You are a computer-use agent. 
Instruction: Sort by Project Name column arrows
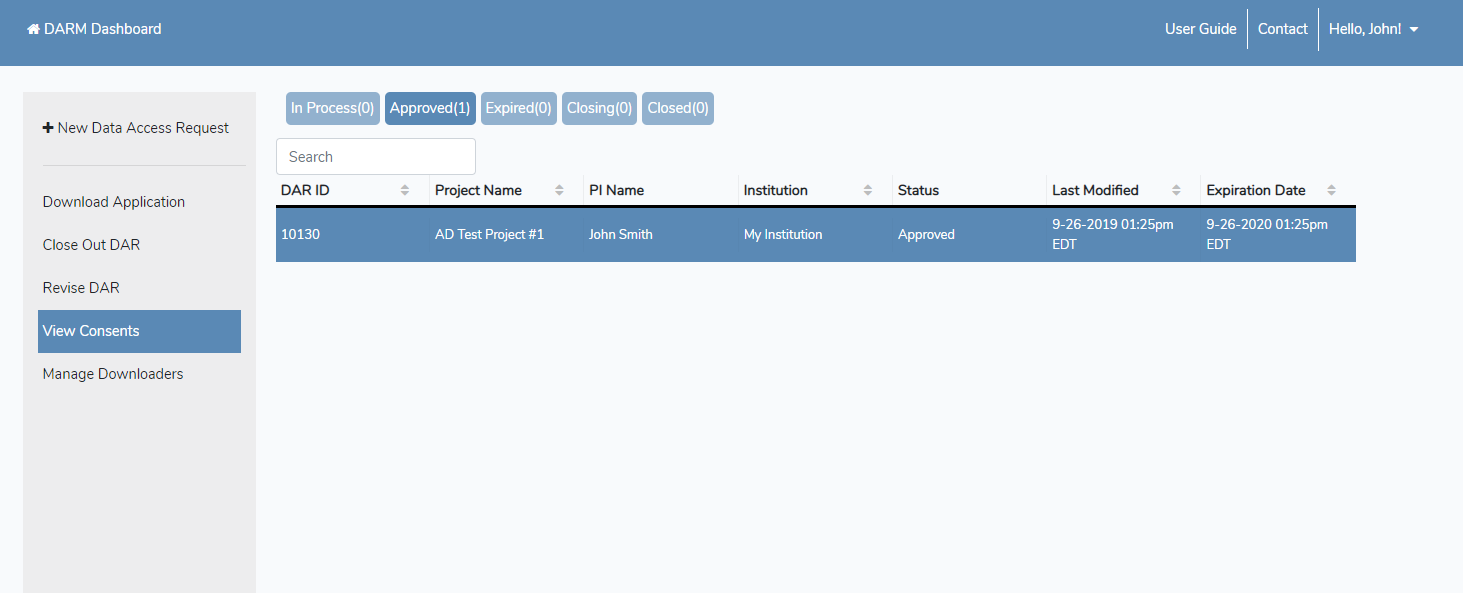click(x=559, y=190)
